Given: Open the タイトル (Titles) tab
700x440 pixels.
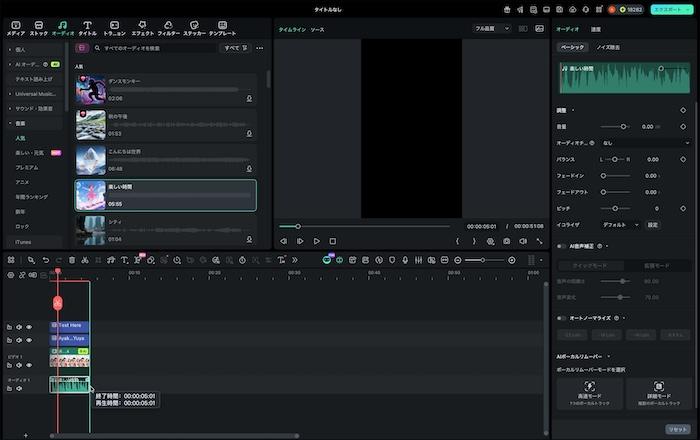Looking at the screenshot, I should [88, 28].
